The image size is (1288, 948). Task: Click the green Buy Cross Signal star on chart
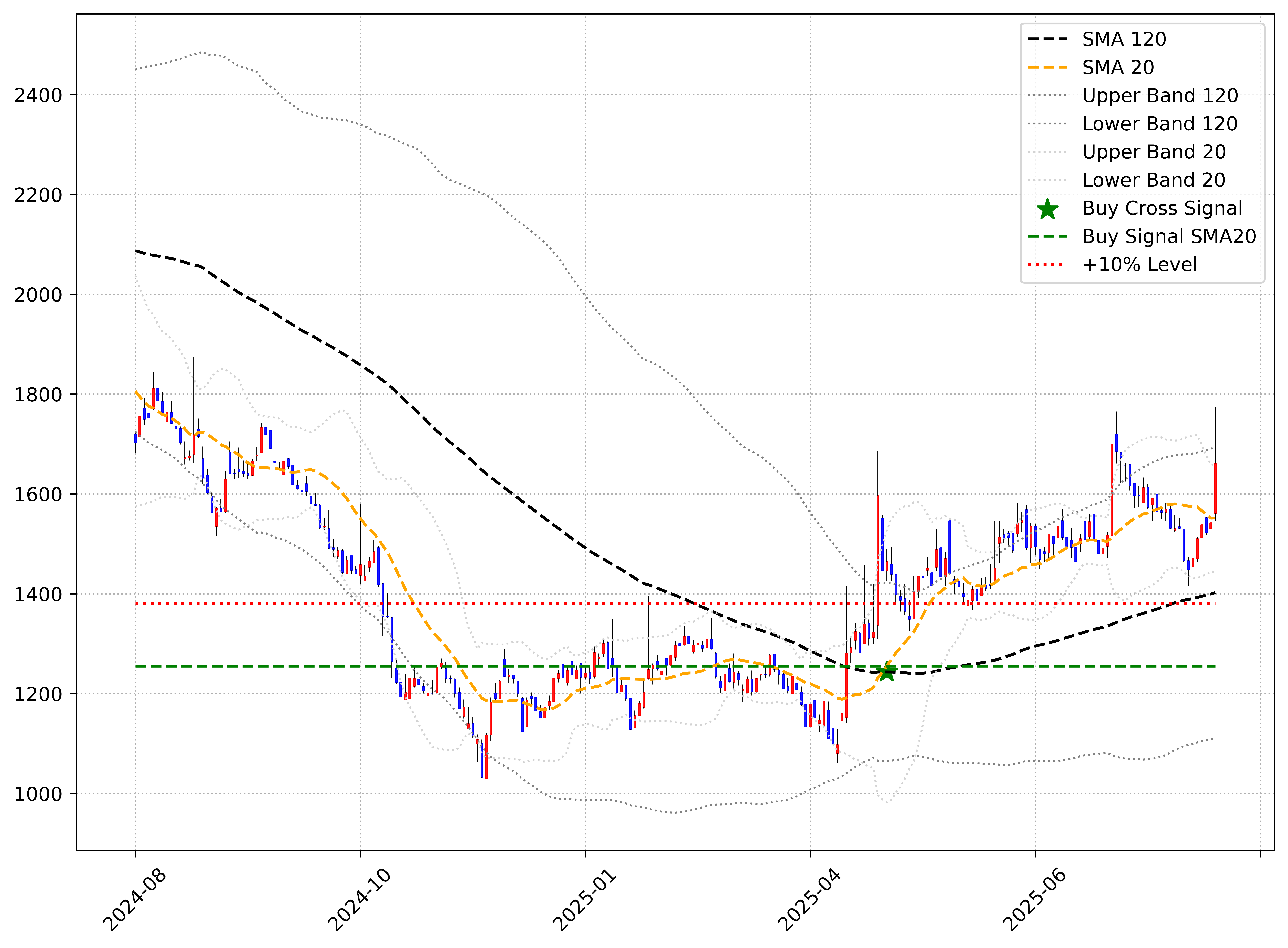pyautogui.click(x=887, y=672)
